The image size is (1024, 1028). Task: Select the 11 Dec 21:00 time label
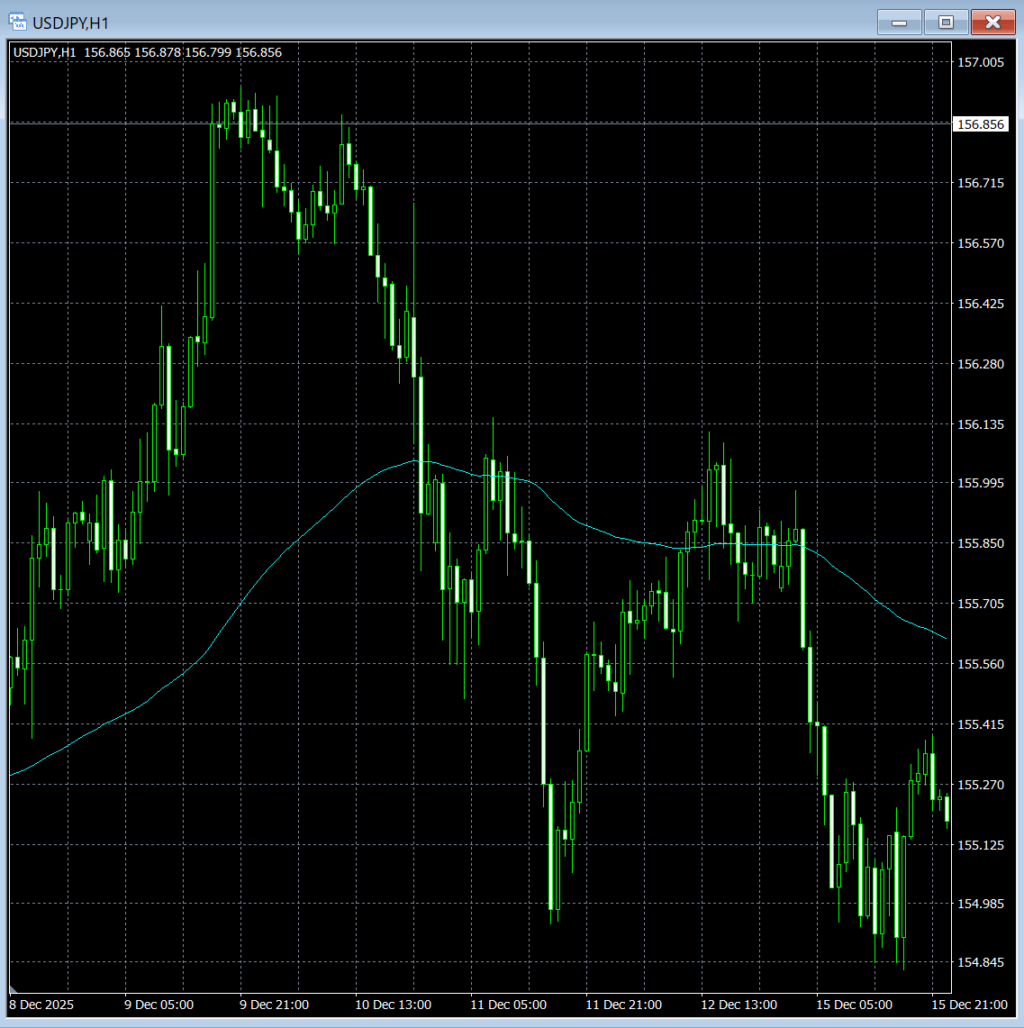[624, 1004]
